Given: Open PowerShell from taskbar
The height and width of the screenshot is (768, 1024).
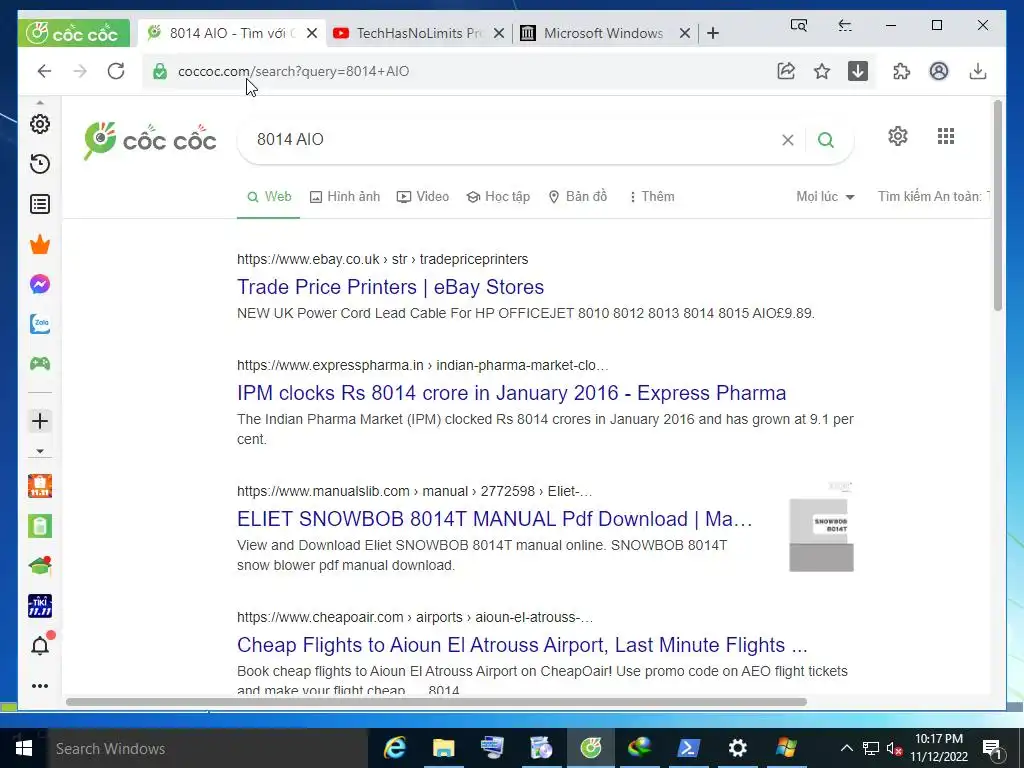Looking at the screenshot, I should (x=688, y=748).
